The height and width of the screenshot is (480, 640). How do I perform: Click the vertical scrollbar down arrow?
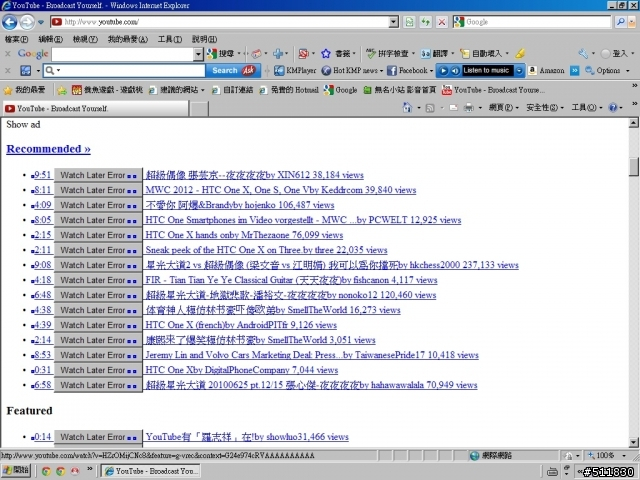(633, 442)
